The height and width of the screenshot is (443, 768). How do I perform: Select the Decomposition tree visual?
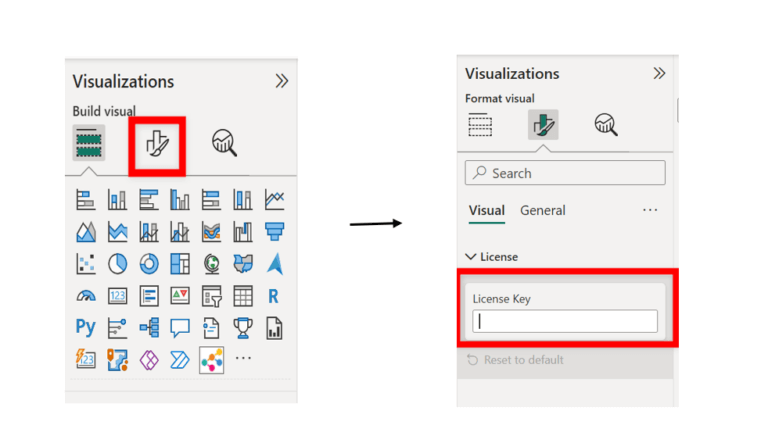[x=148, y=328]
